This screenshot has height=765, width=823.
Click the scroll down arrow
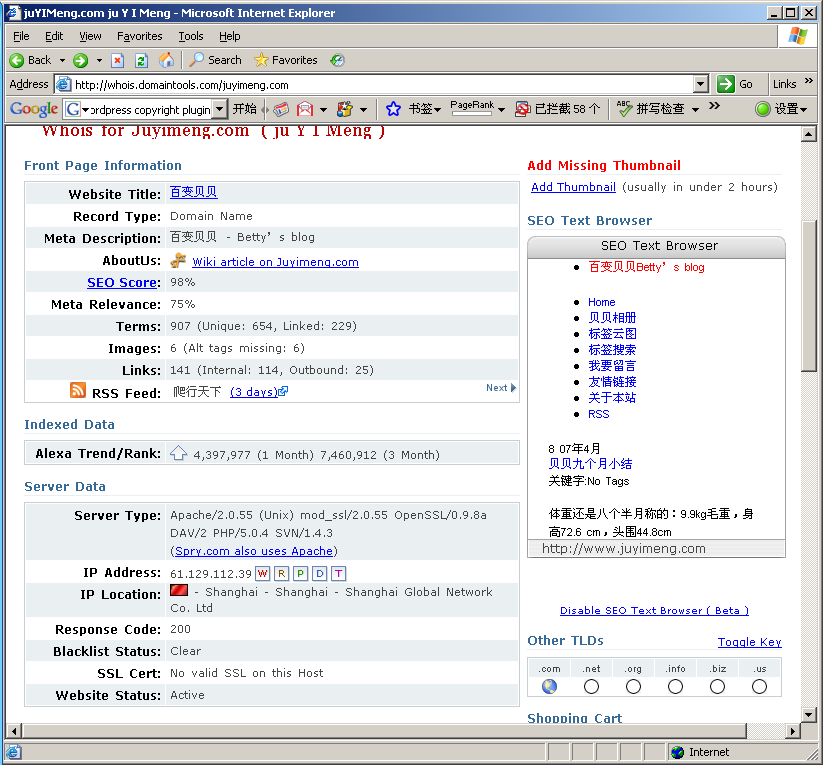click(808, 715)
